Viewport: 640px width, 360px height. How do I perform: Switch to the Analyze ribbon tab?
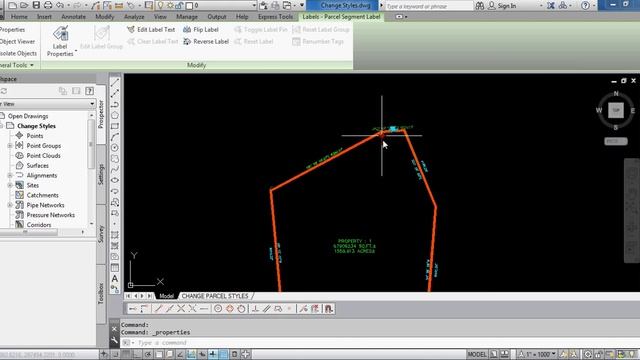coord(134,17)
